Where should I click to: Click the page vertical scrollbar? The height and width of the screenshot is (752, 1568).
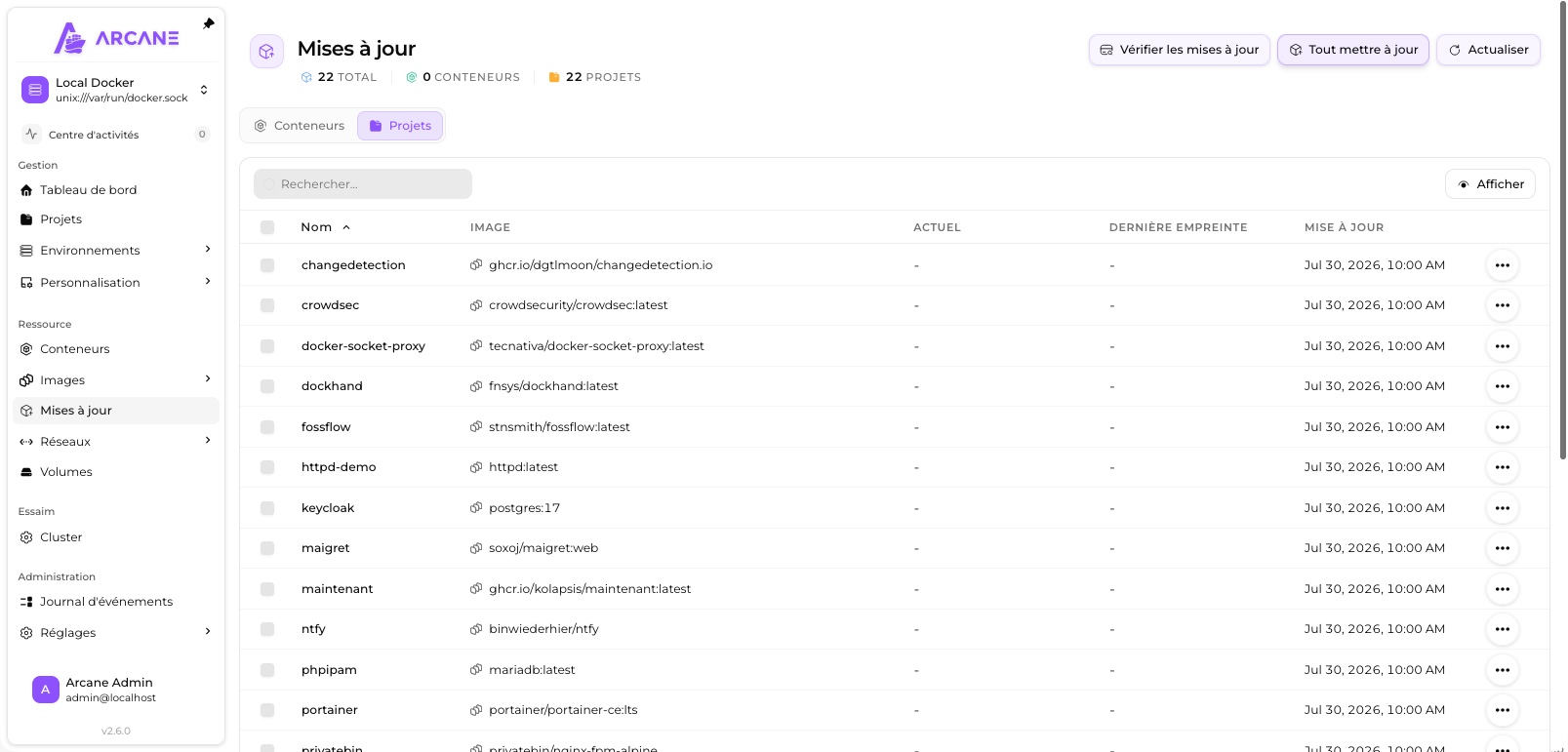point(1562,229)
